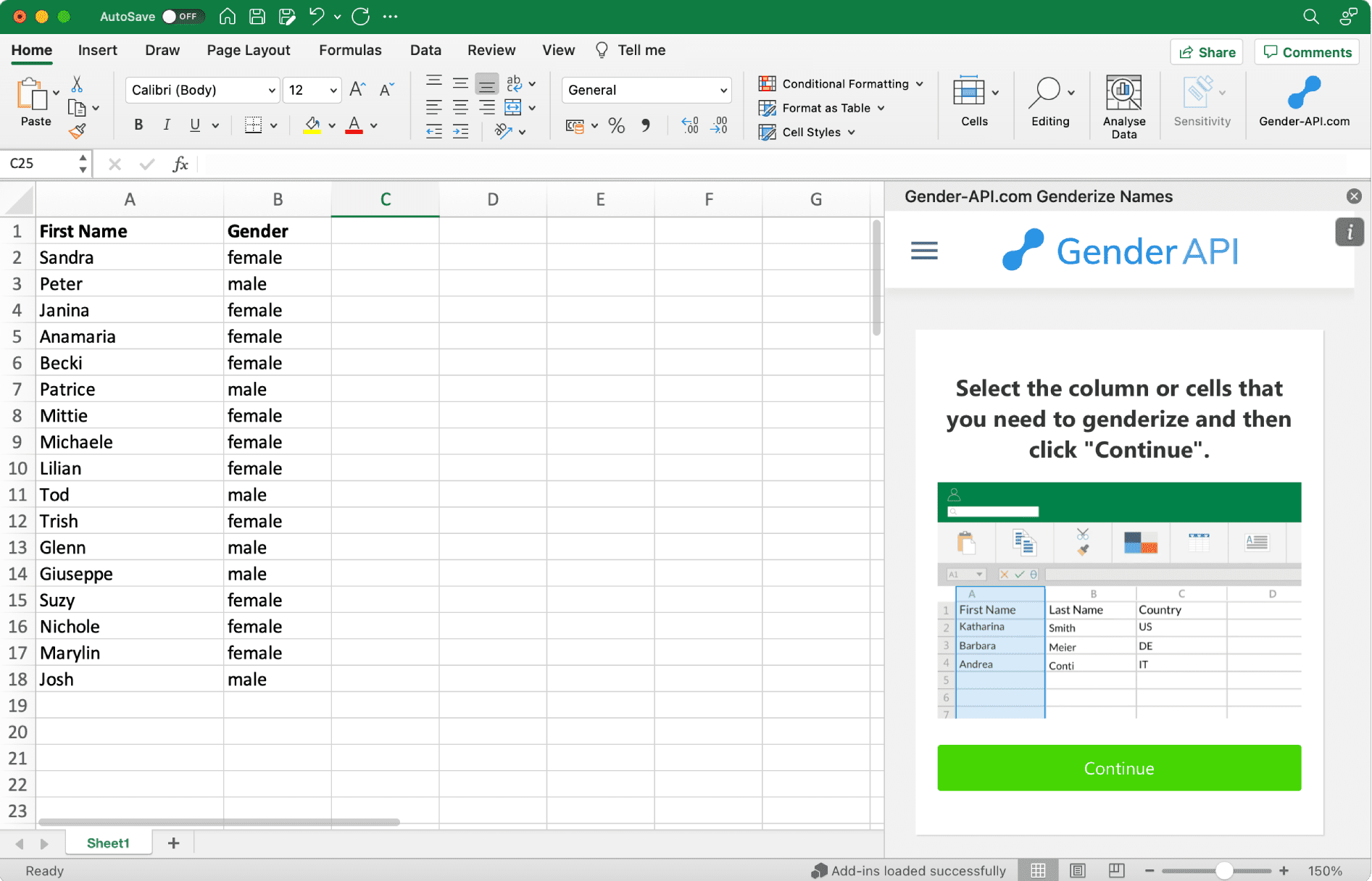This screenshot has height=881, width=1372.
Task: Toggle the Align Left button
Action: pyautogui.click(x=433, y=108)
